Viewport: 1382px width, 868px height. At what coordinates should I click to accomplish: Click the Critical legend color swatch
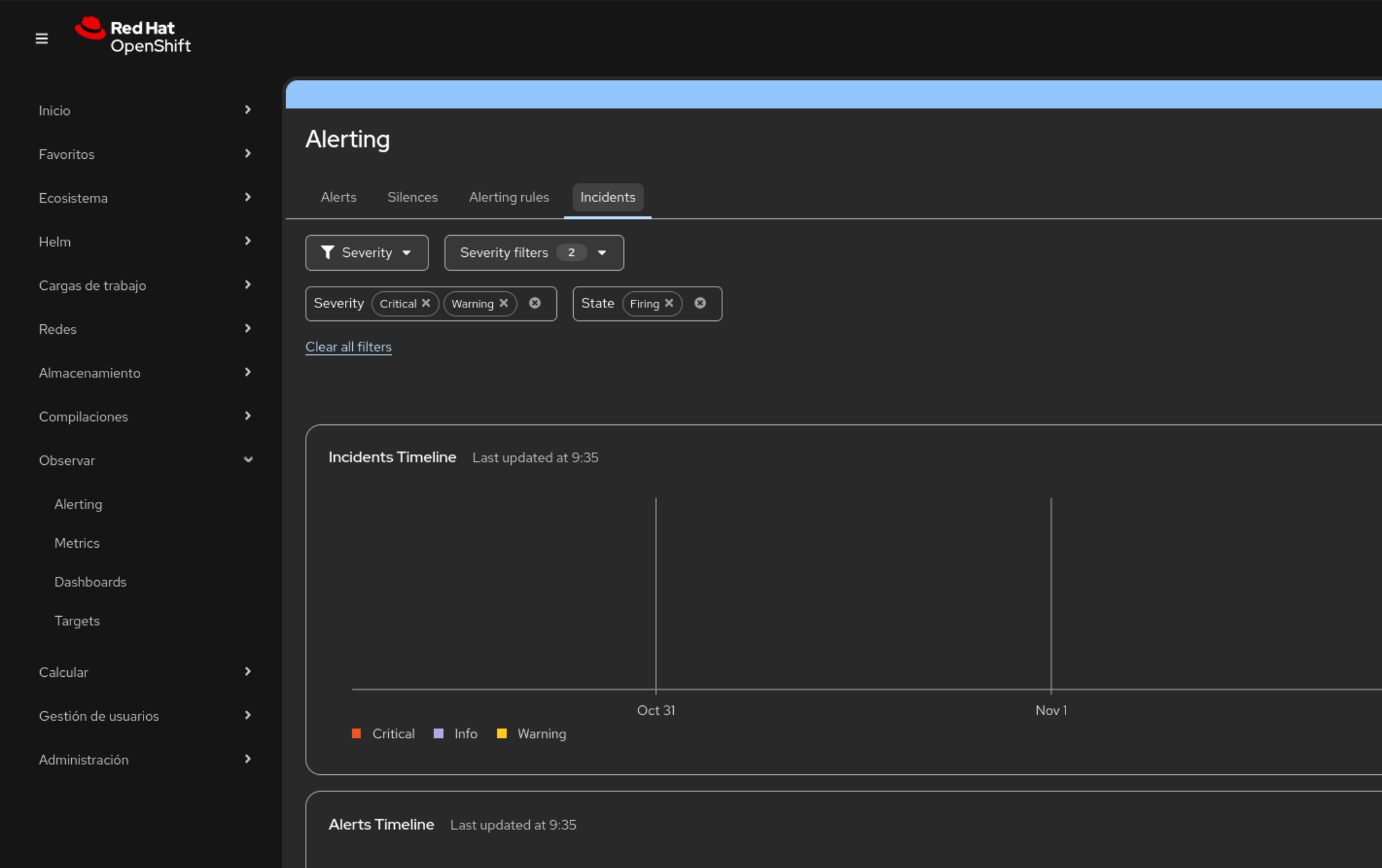click(x=356, y=734)
